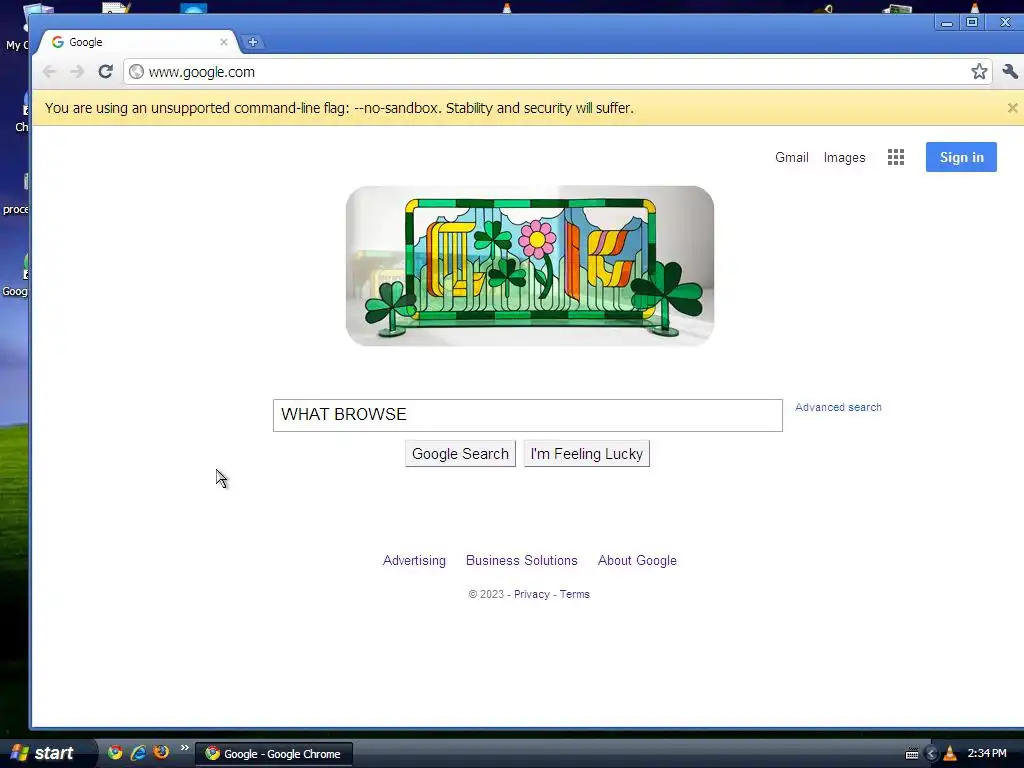The width and height of the screenshot is (1024, 768).
Task: Reload the page with the refresh icon
Action: [x=105, y=71]
